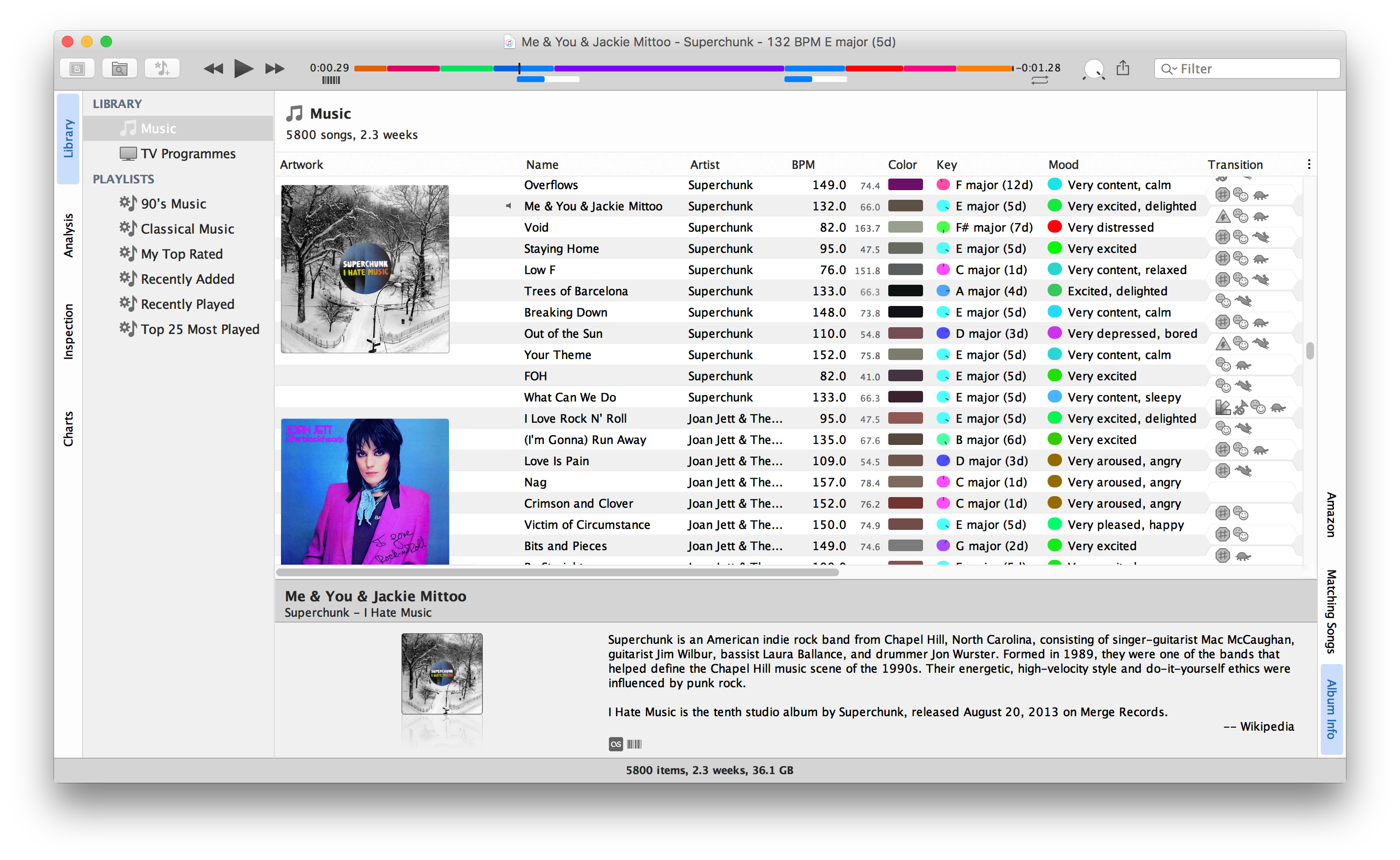Screen dimensions: 1400x860
Task: Click the add starred music note button
Action: pos(162,69)
